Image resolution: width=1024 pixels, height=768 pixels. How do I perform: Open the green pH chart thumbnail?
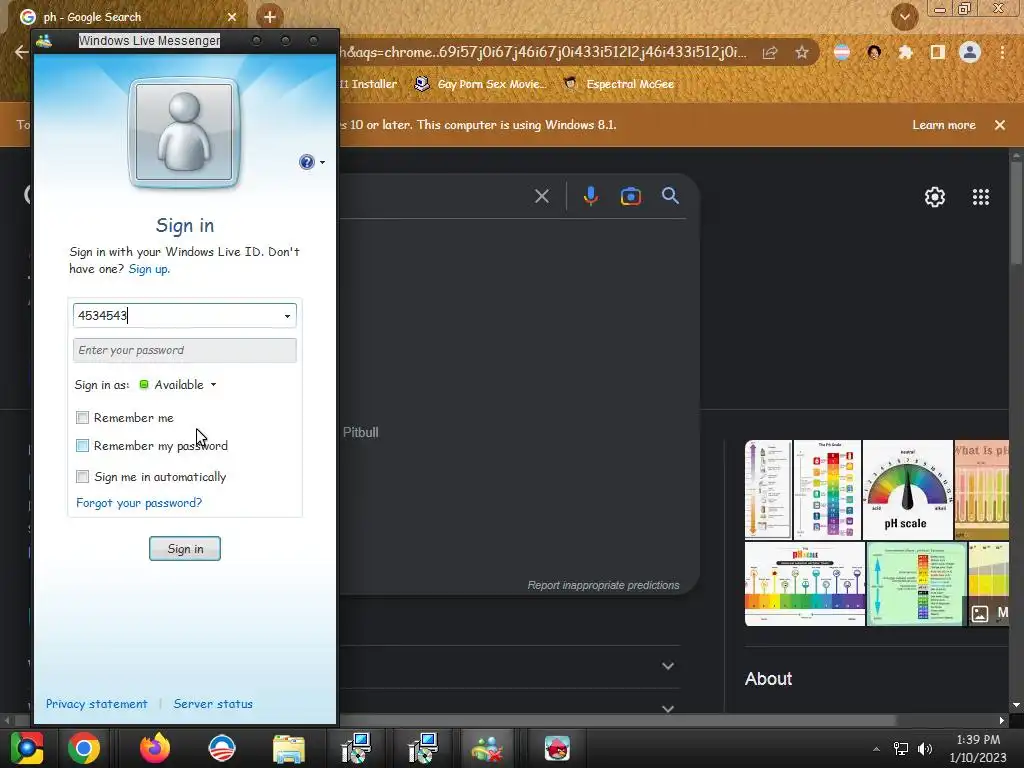click(x=916, y=584)
